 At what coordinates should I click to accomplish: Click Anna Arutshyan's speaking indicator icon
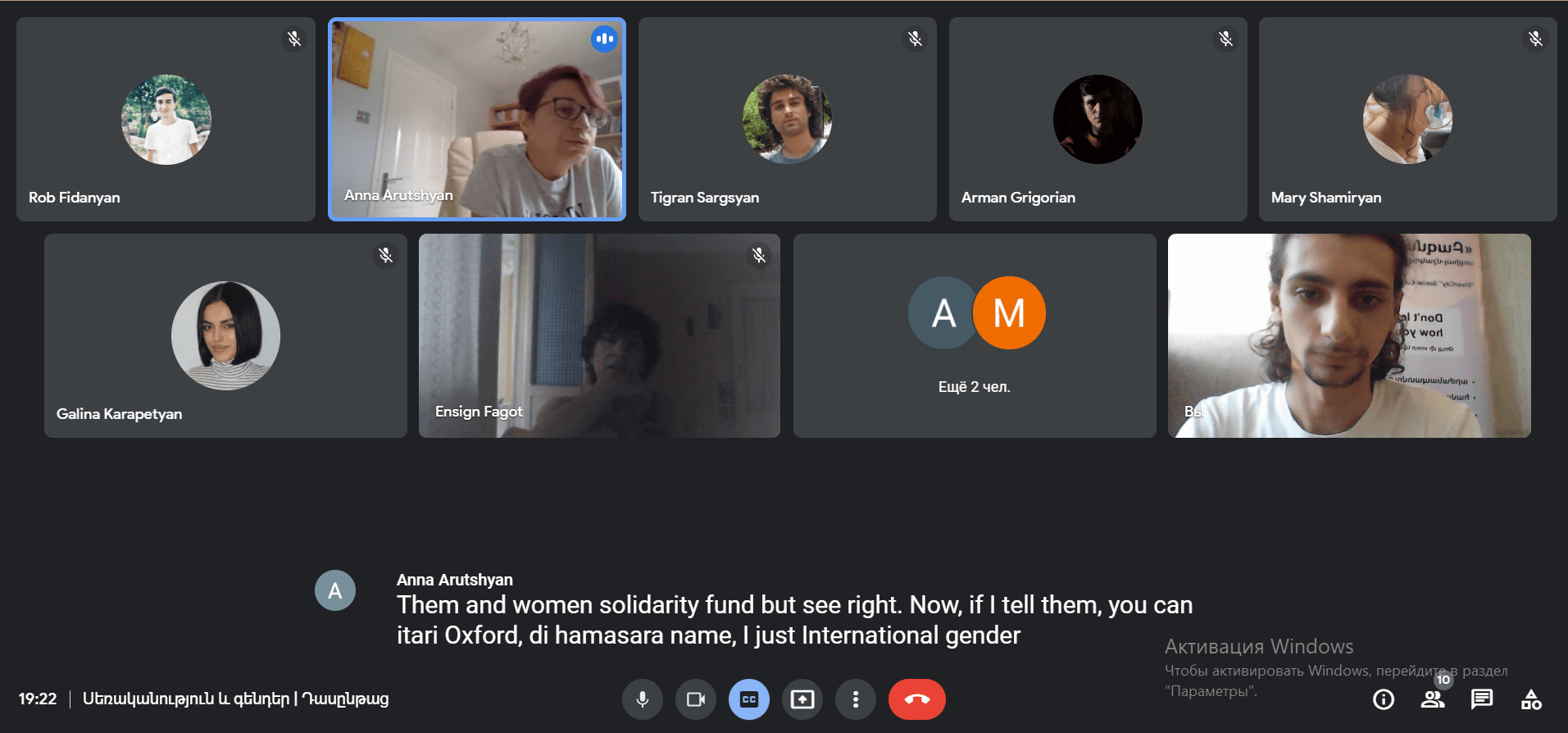point(605,39)
